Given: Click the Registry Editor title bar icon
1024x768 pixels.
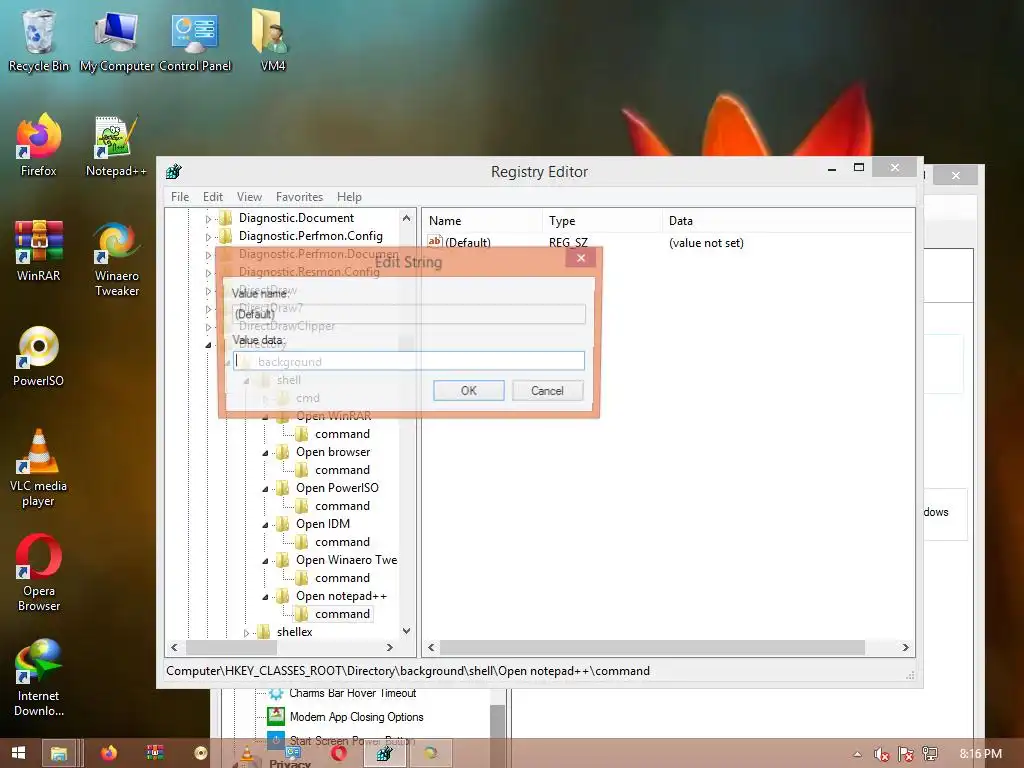Looking at the screenshot, I should (x=174, y=172).
